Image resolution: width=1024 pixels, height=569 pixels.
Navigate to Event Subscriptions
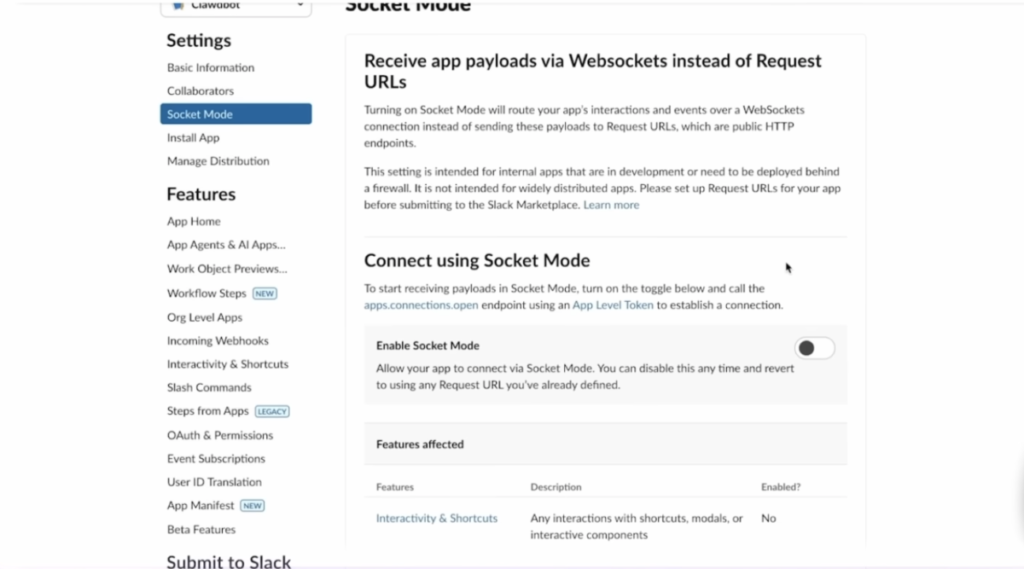click(x=216, y=459)
